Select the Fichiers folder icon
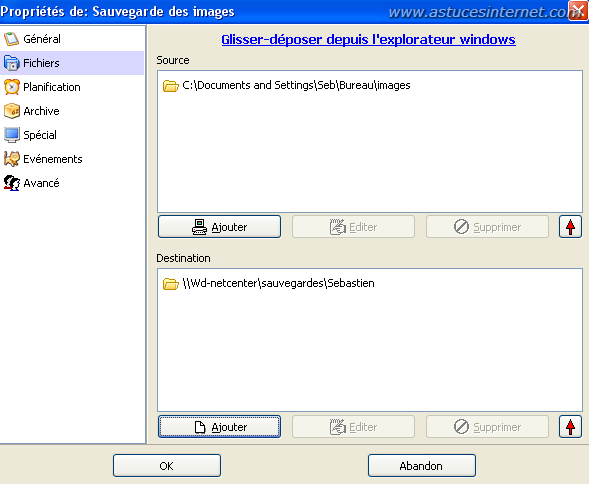This screenshot has width=589, height=484. coord(11,63)
